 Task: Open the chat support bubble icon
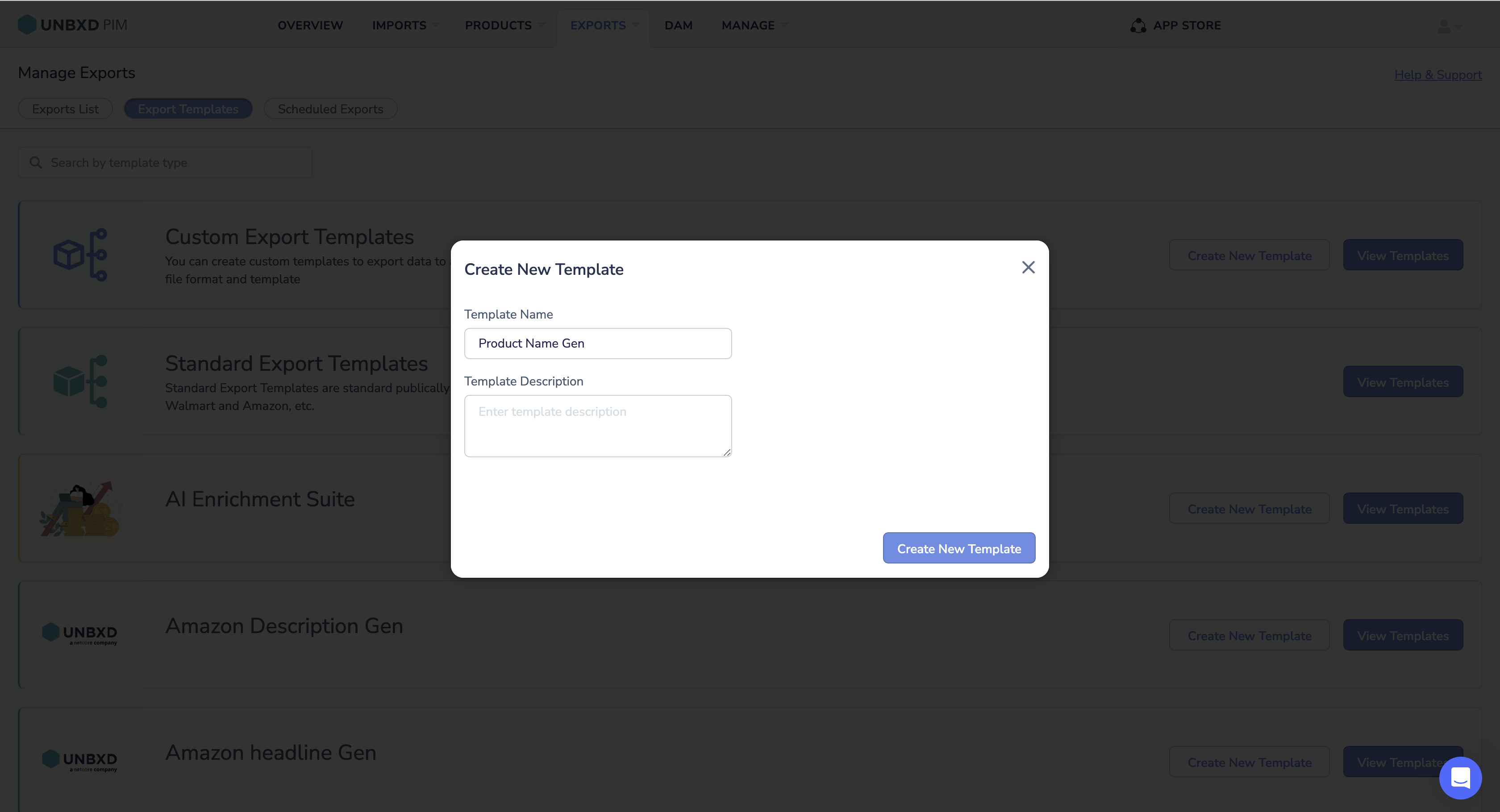(1460, 778)
